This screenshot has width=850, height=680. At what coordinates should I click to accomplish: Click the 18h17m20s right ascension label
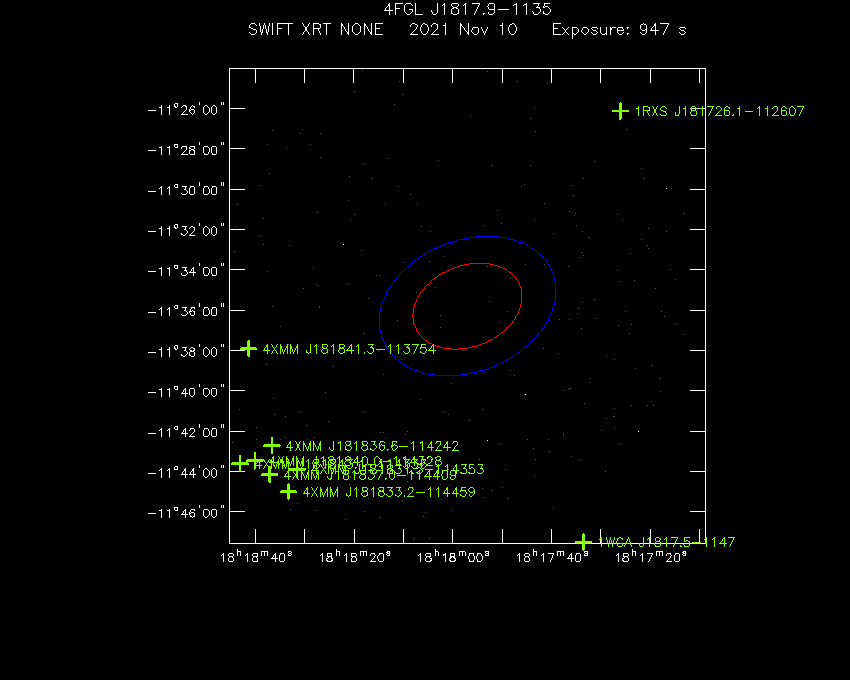pos(651,557)
